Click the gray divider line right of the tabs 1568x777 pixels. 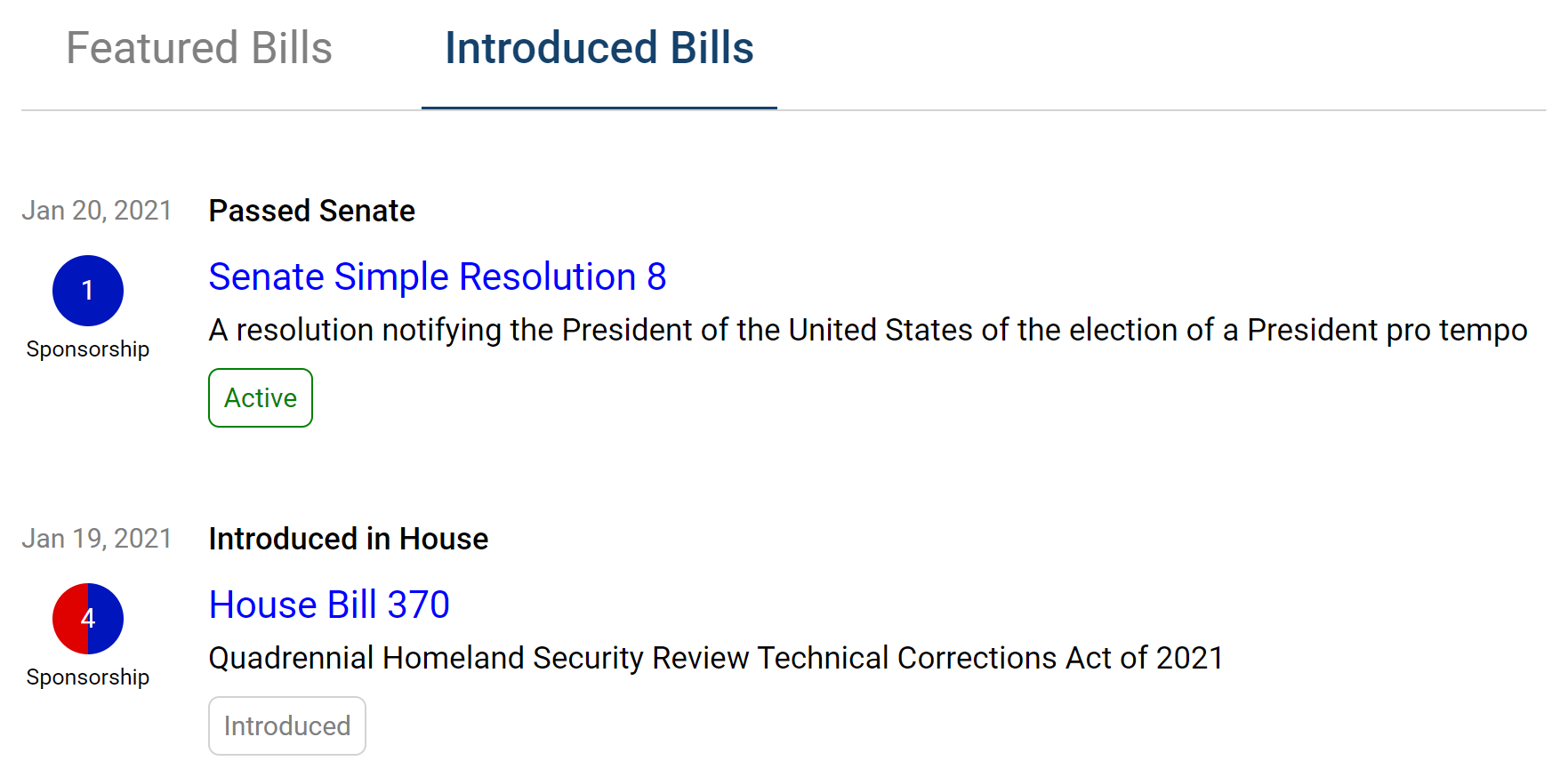[x=1156, y=110]
